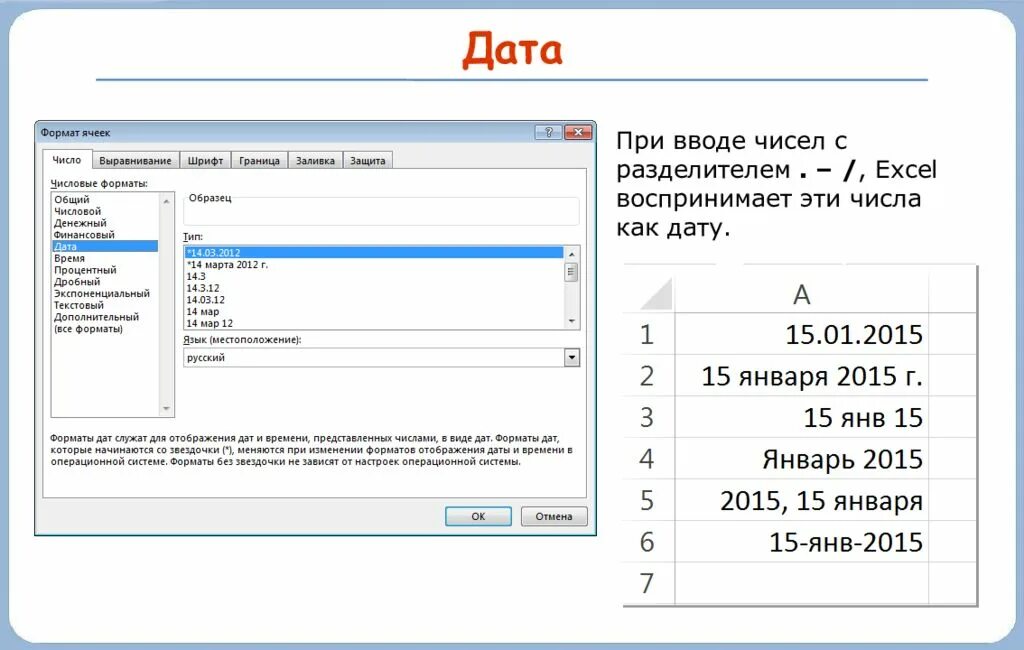Image resolution: width=1024 pixels, height=650 pixels.
Task: Click the select-all corner triangle of spreadsheet
Action: (656, 294)
